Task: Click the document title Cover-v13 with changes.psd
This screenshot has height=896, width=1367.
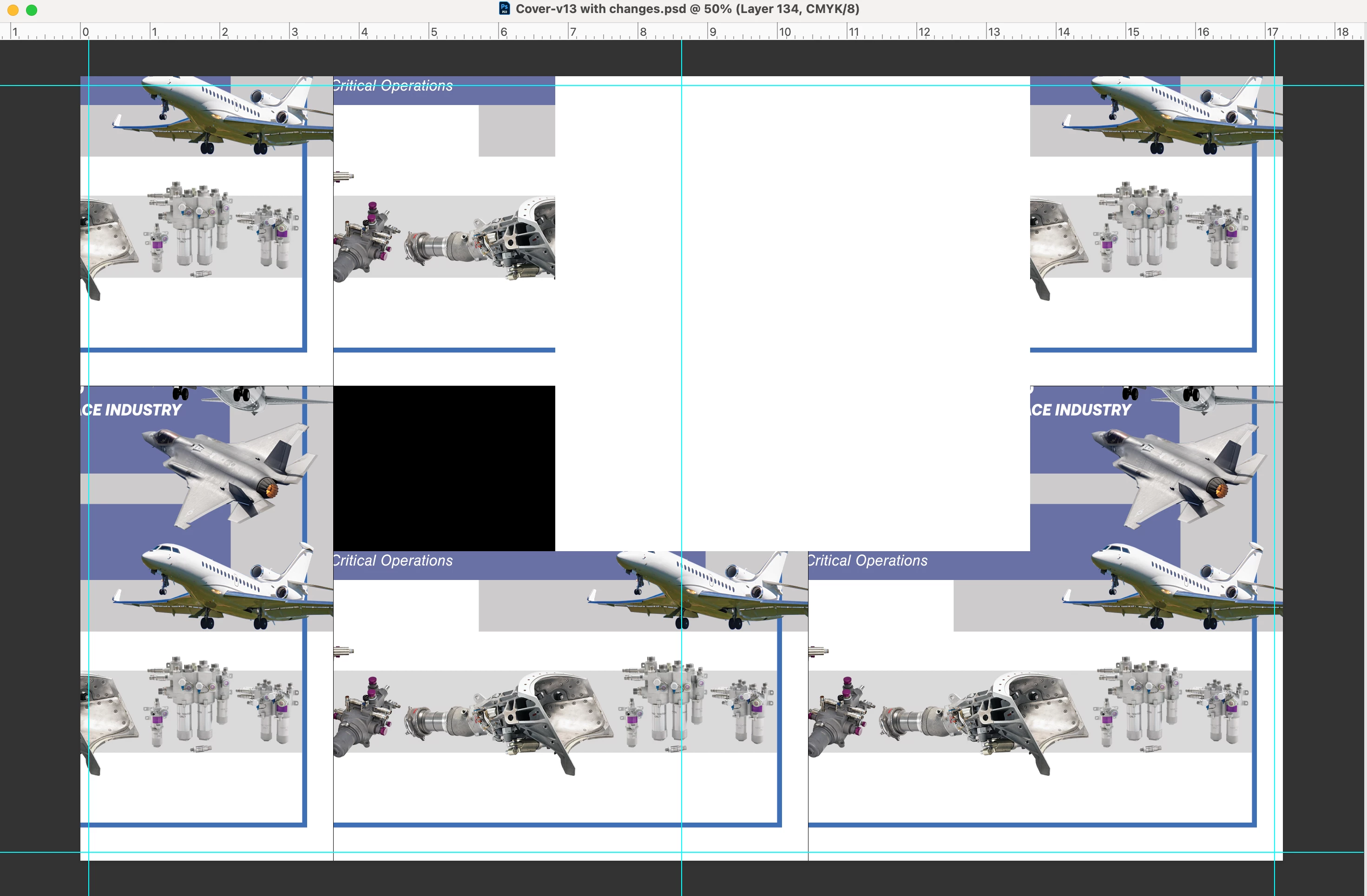Action: (x=600, y=9)
